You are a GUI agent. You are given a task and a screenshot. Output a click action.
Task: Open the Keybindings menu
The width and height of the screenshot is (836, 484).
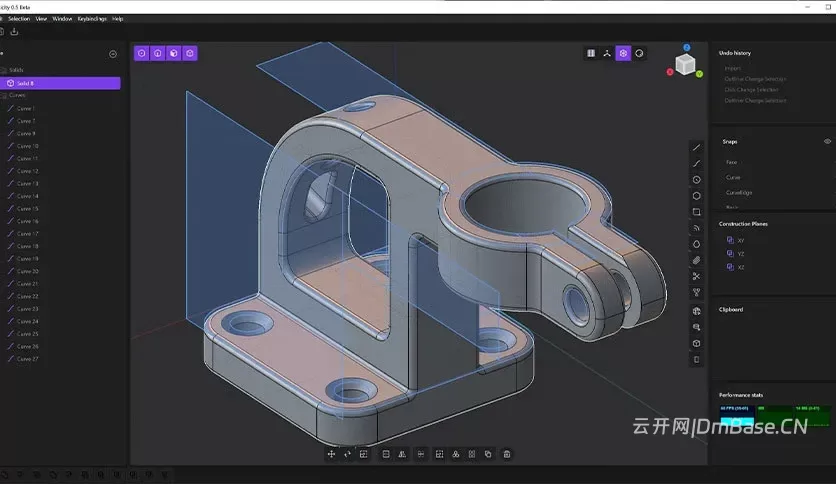[x=92, y=19]
